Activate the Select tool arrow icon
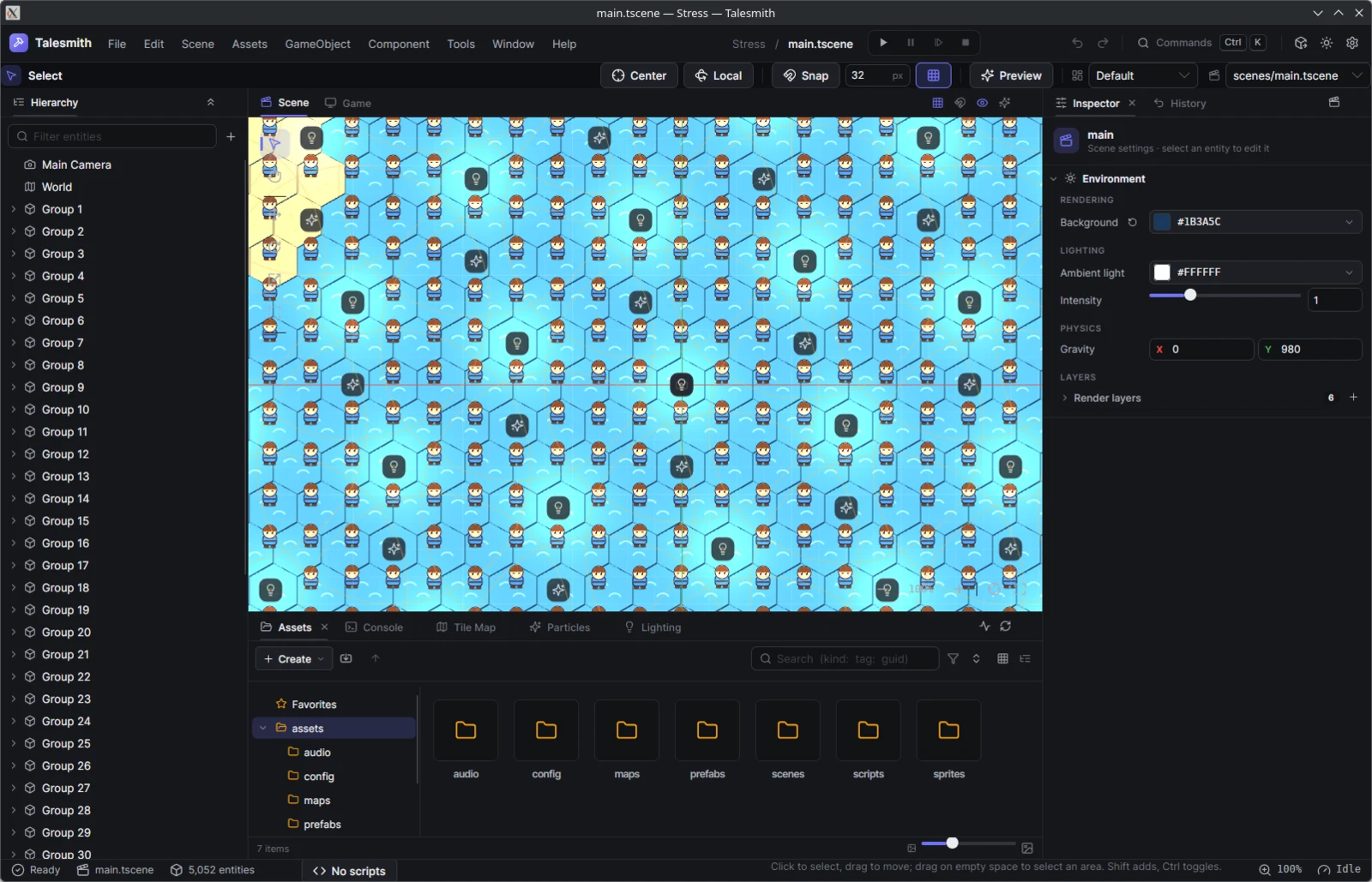The width and height of the screenshot is (1372, 882). 12,75
